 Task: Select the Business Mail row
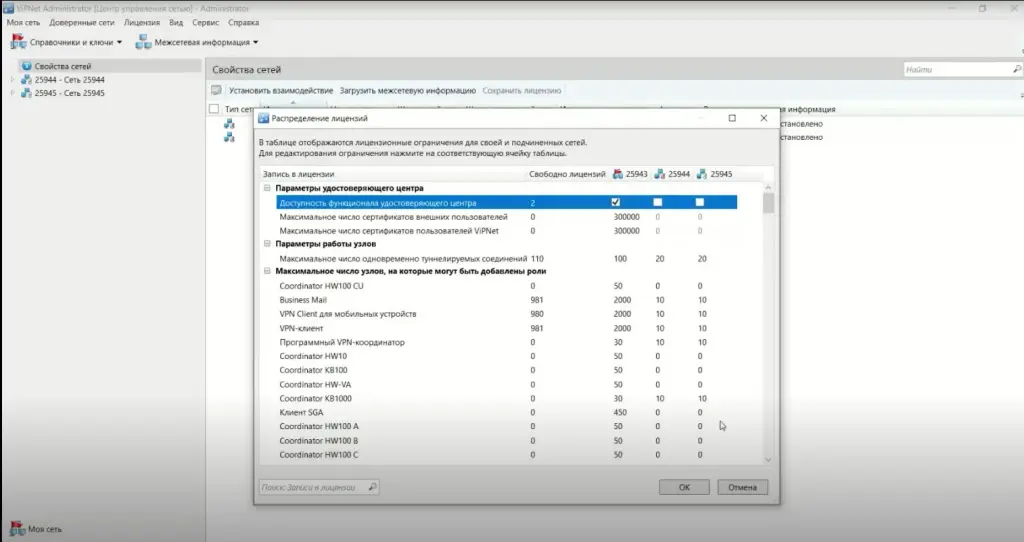506,300
